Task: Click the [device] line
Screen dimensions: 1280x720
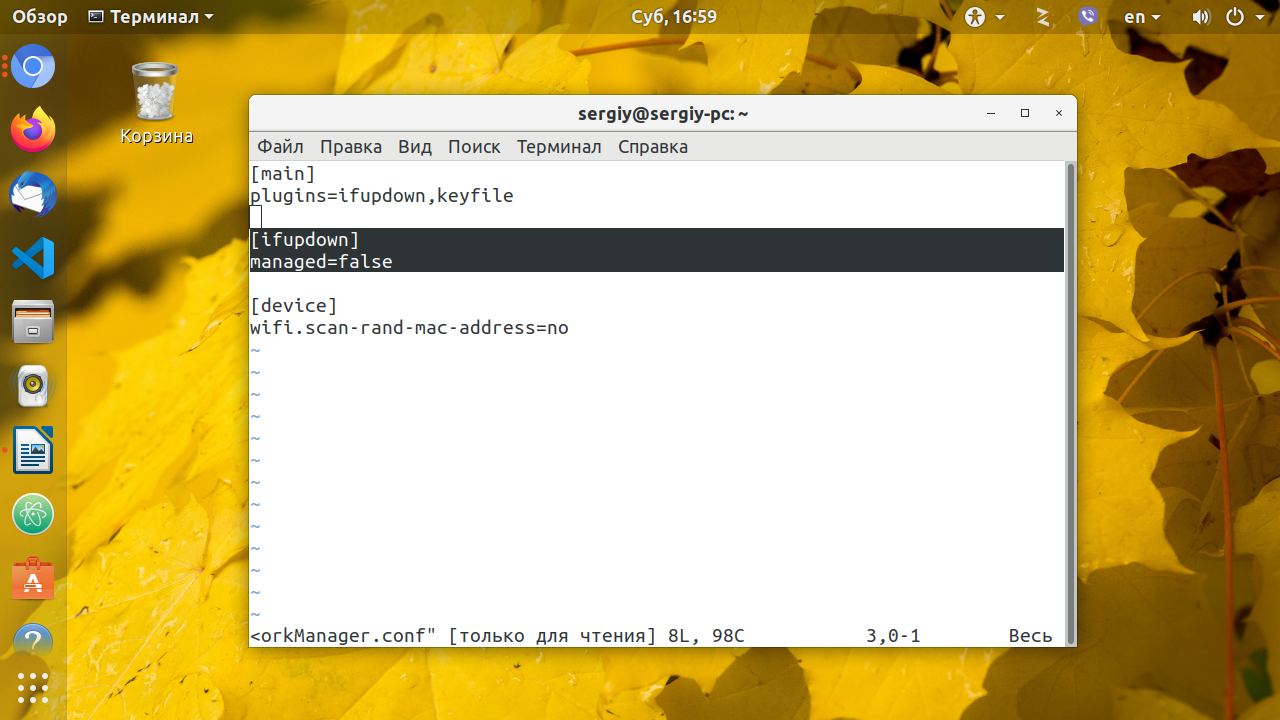Action: [x=294, y=306]
